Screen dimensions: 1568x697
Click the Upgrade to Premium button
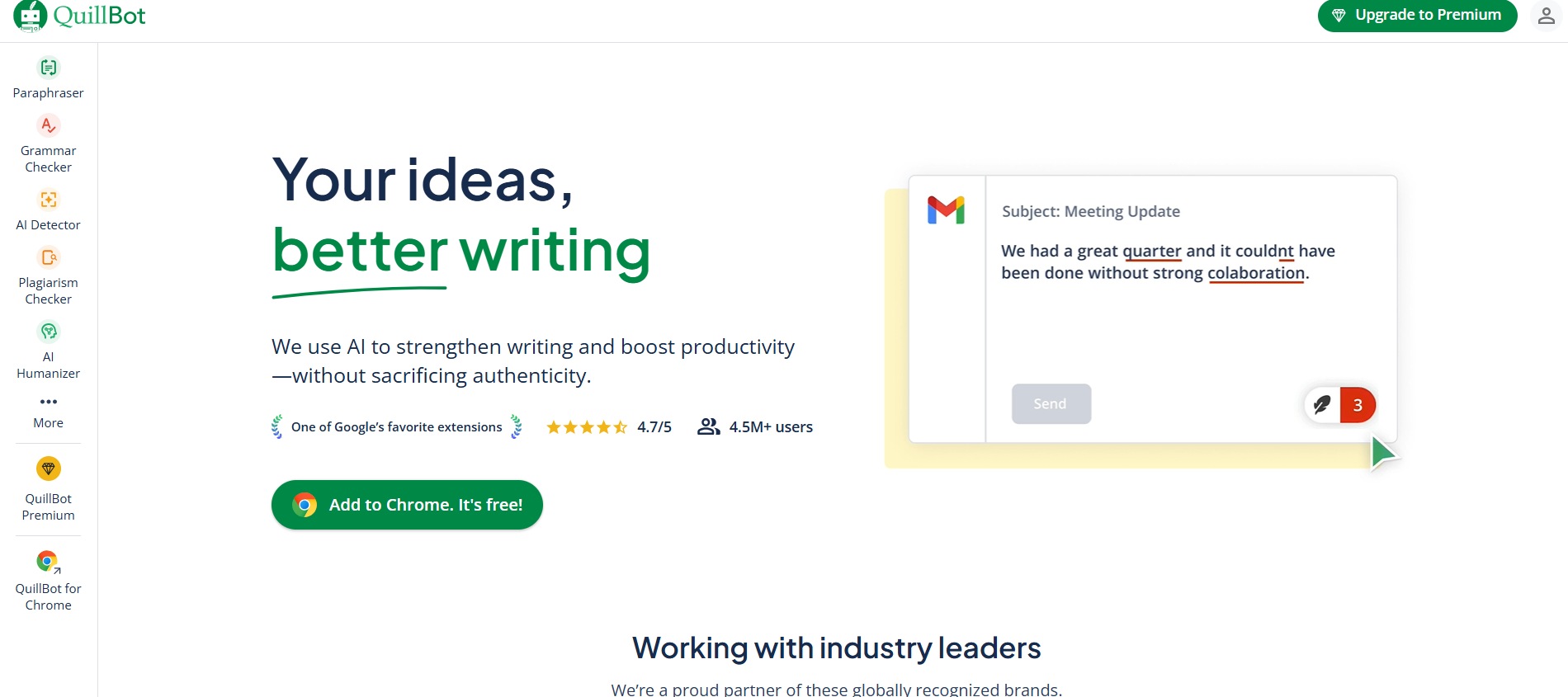(x=1417, y=15)
